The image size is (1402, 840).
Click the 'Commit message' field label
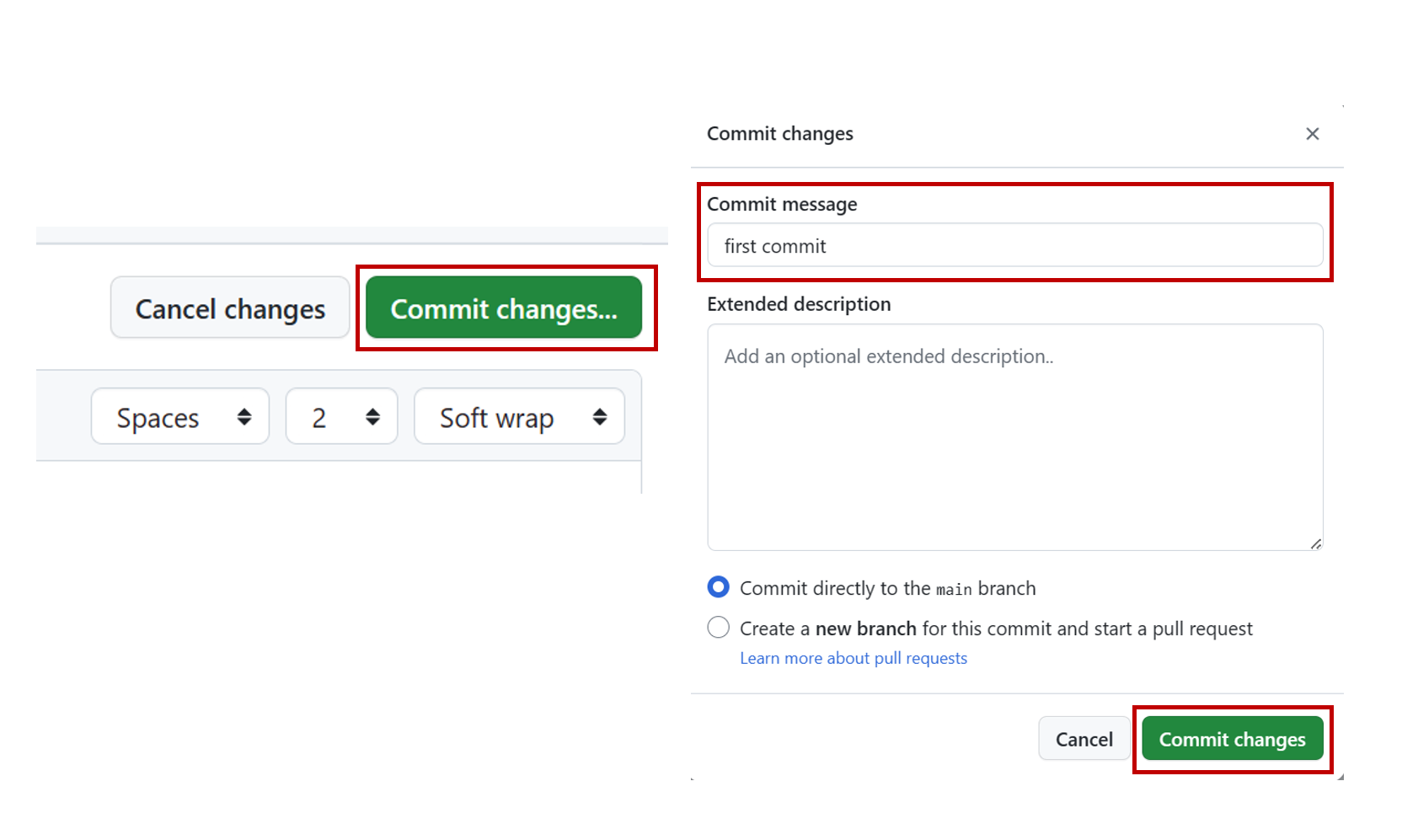(782, 204)
